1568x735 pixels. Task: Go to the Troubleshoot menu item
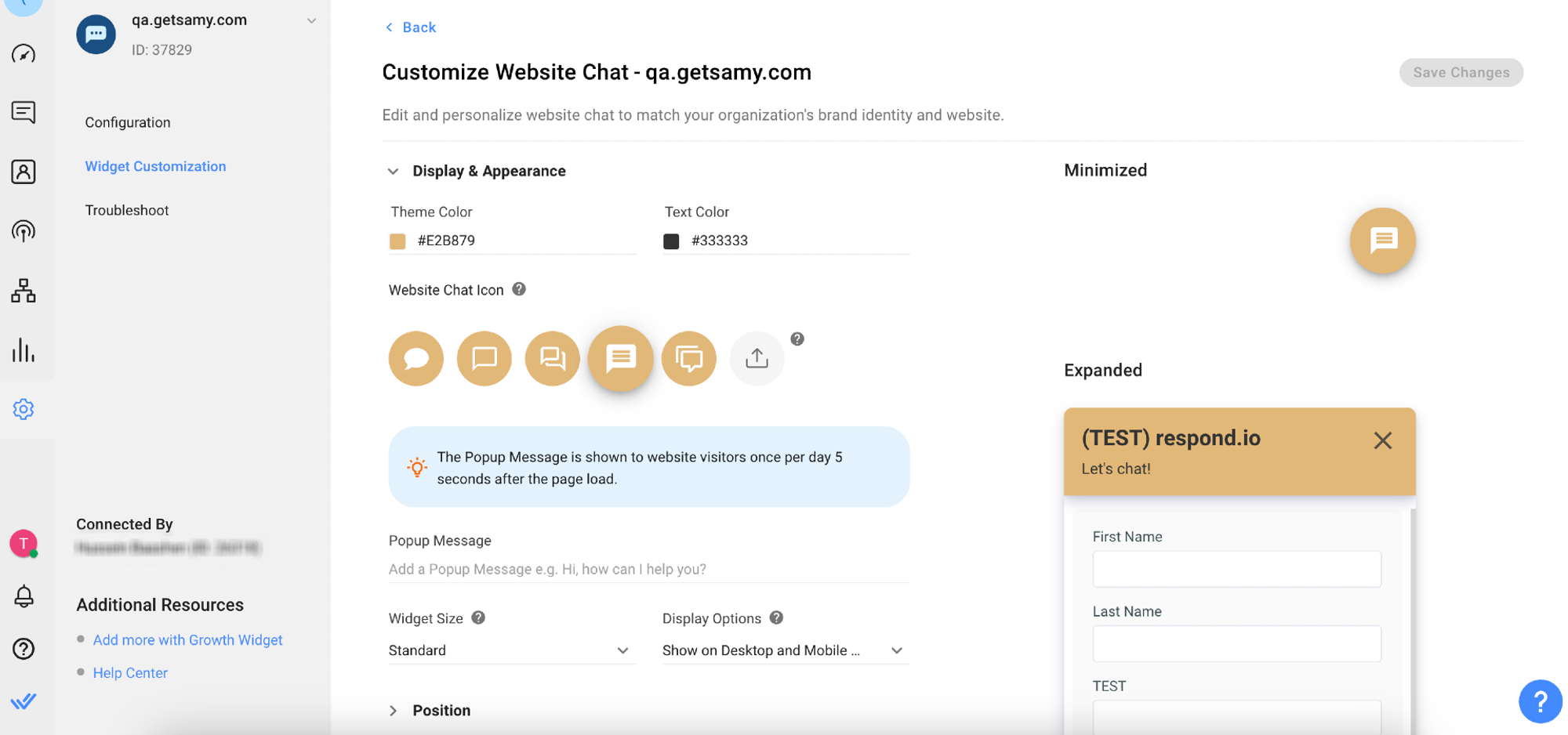pyautogui.click(x=127, y=210)
